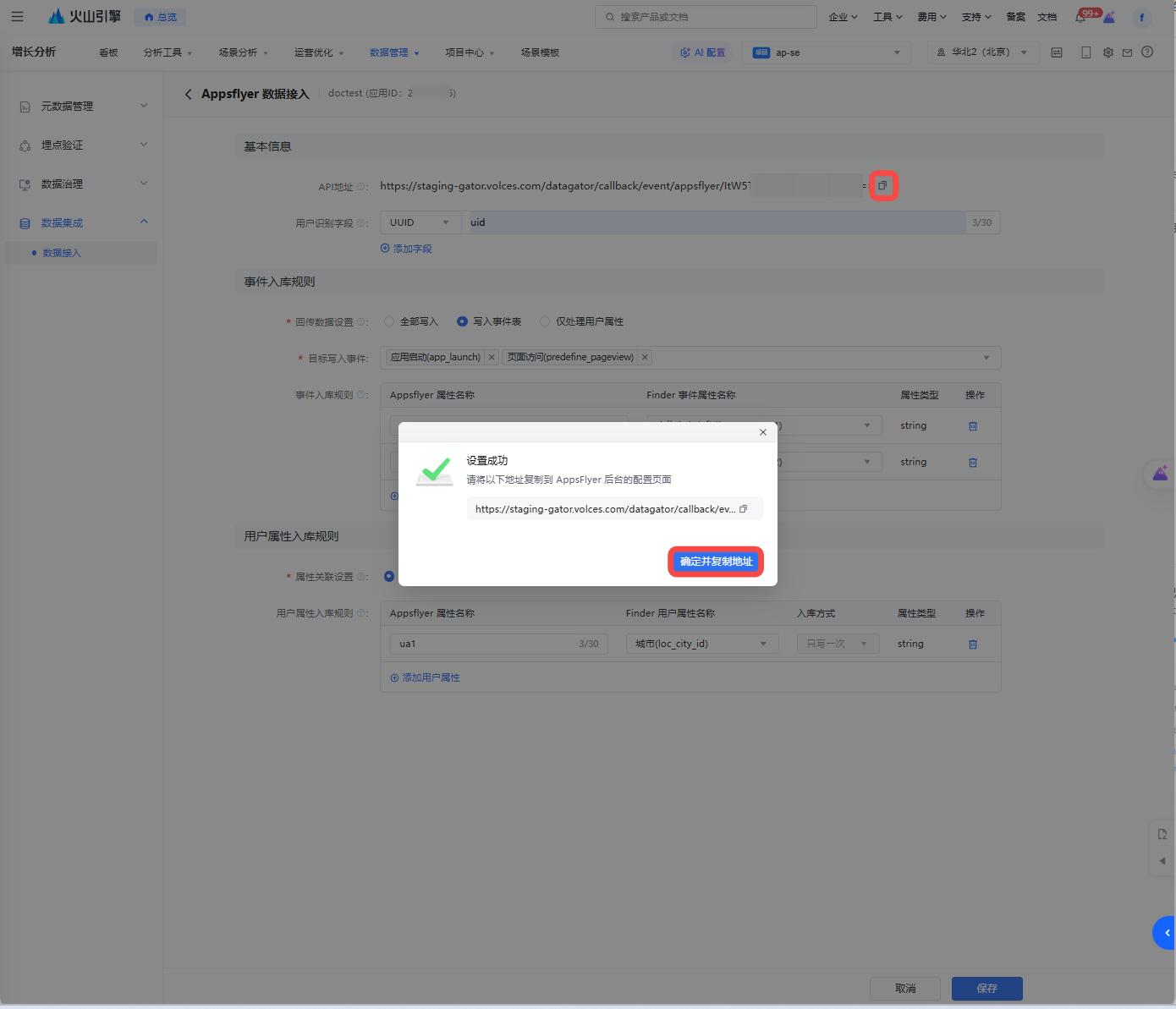Click the info icon beside 回传数据设置
Viewport: 1176px width, 1009px height.
coord(361,322)
